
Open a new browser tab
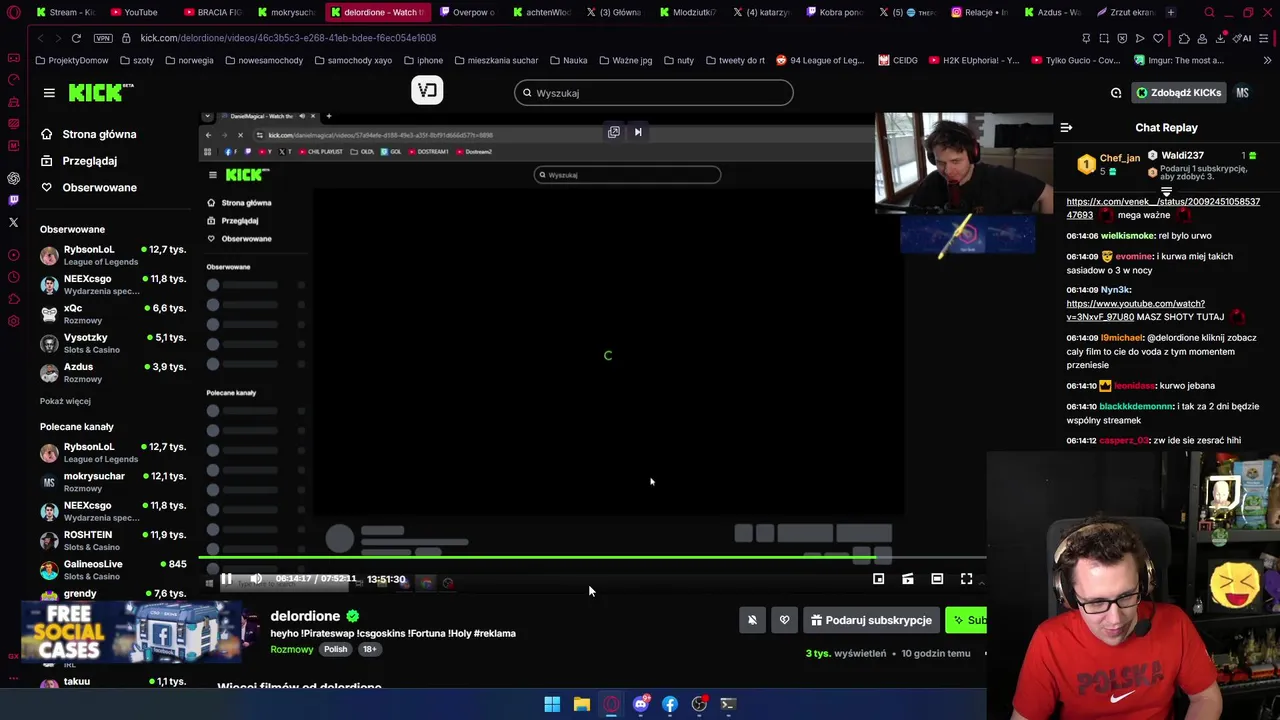(x=1170, y=12)
